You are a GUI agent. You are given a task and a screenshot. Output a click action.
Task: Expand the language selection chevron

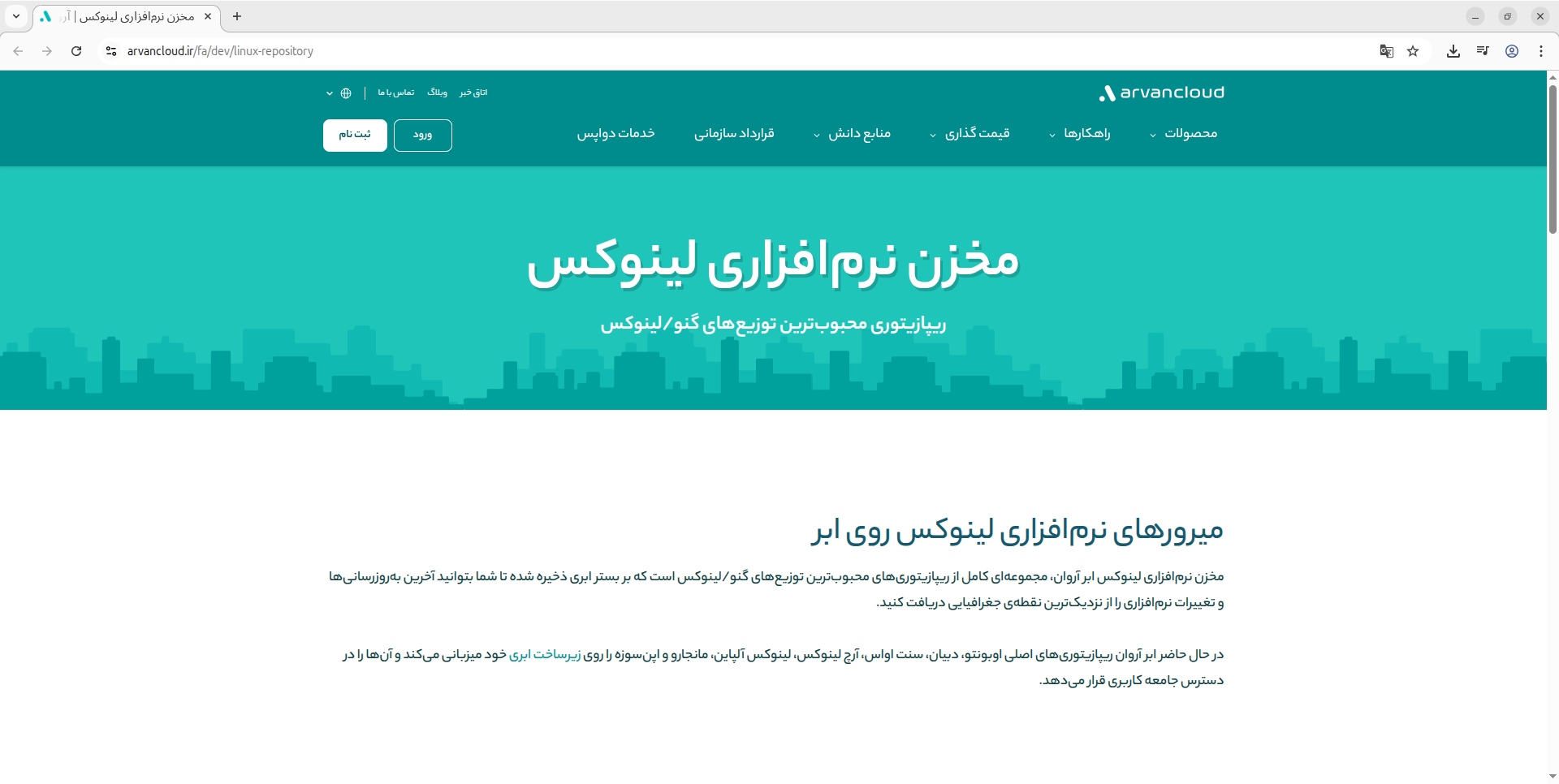coord(329,93)
